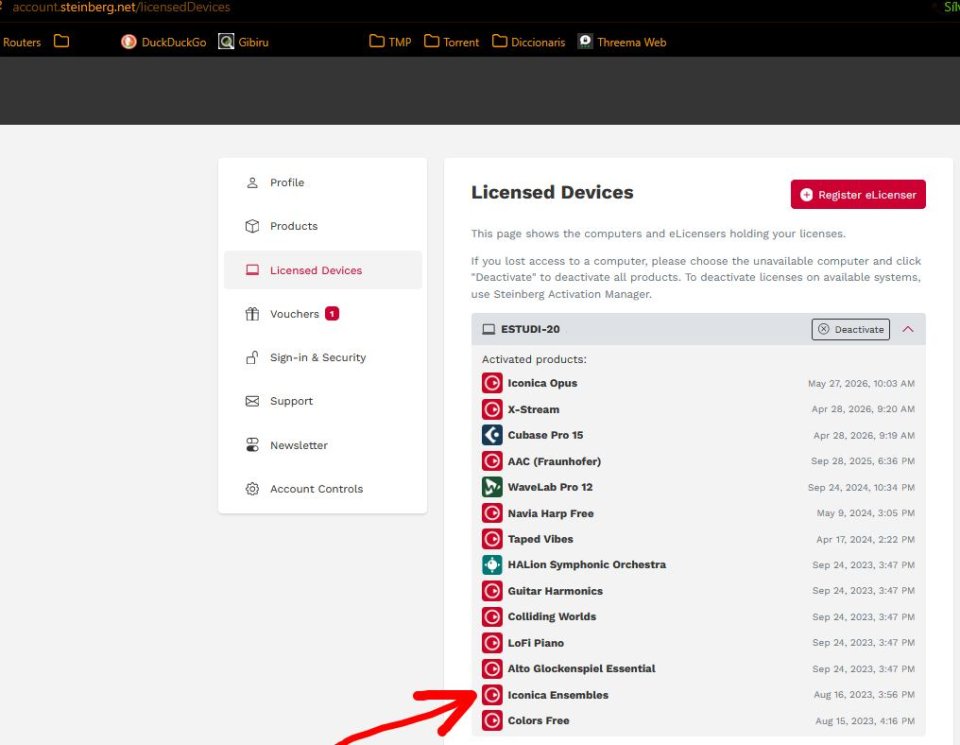Click the Account Controls gear icon

tap(252, 489)
